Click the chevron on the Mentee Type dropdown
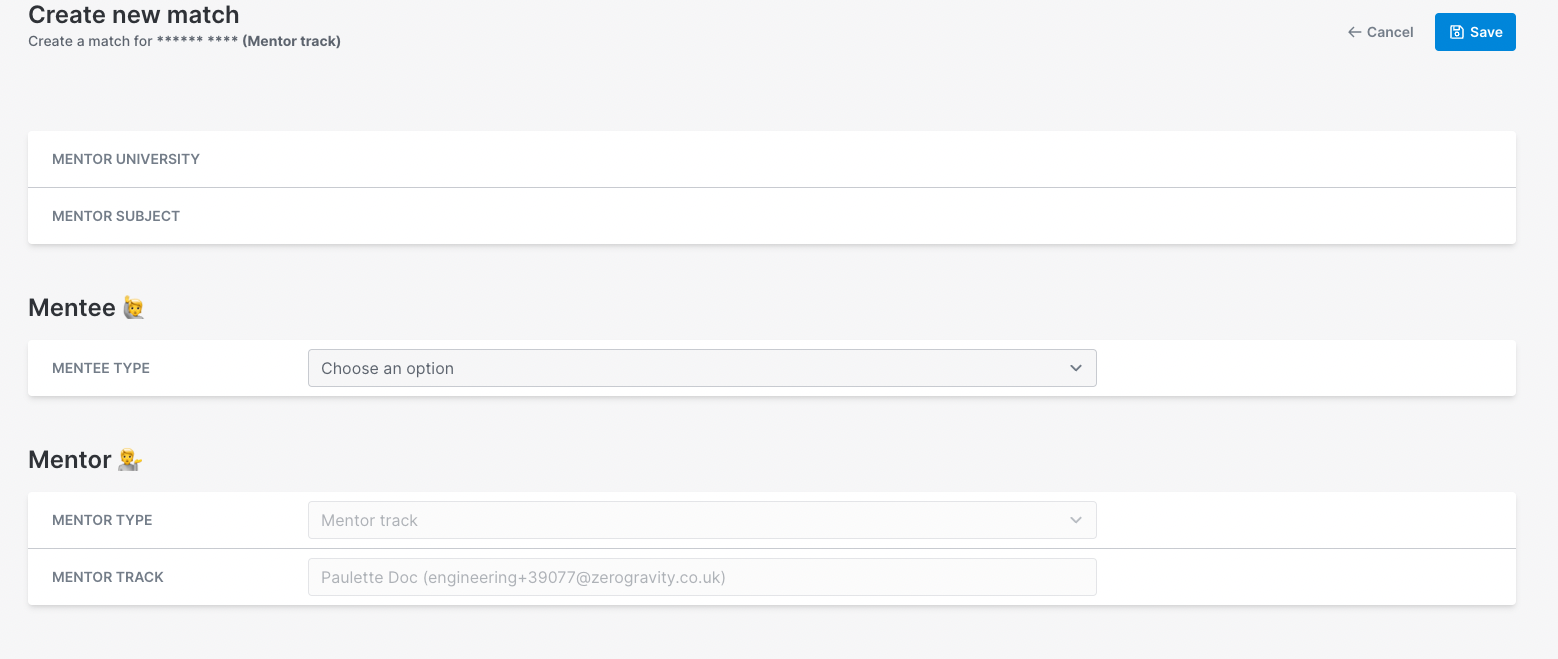This screenshot has height=659, width=1558. point(1076,368)
